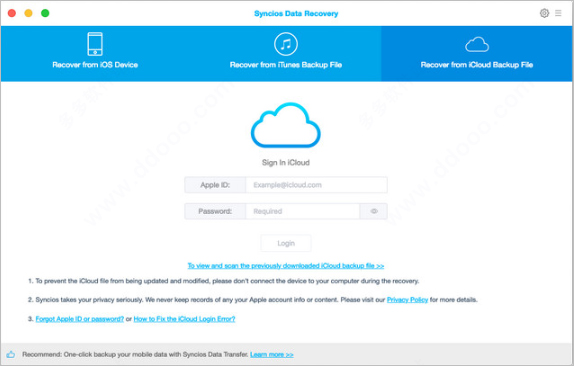Minimize window with yellow button
This screenshot has width=574, height=366.
28,13
